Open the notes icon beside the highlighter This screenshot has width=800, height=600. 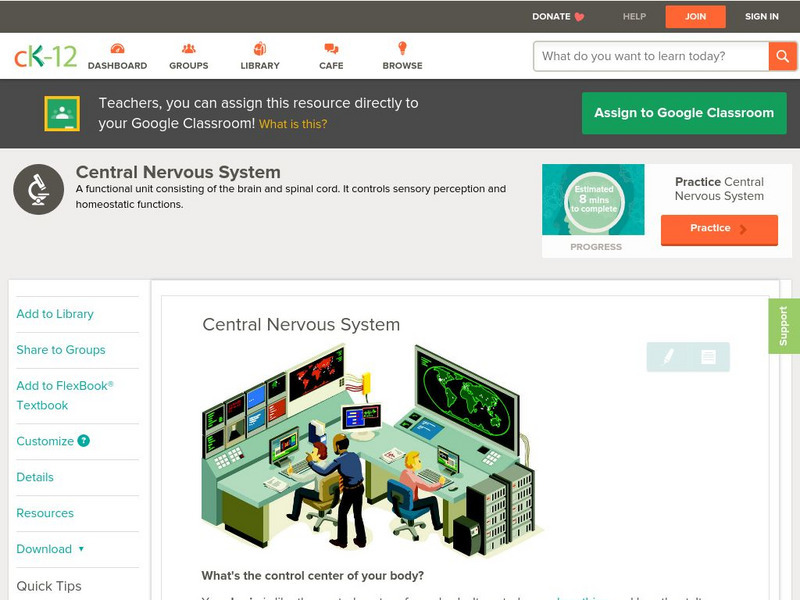[x=708, y=356]
